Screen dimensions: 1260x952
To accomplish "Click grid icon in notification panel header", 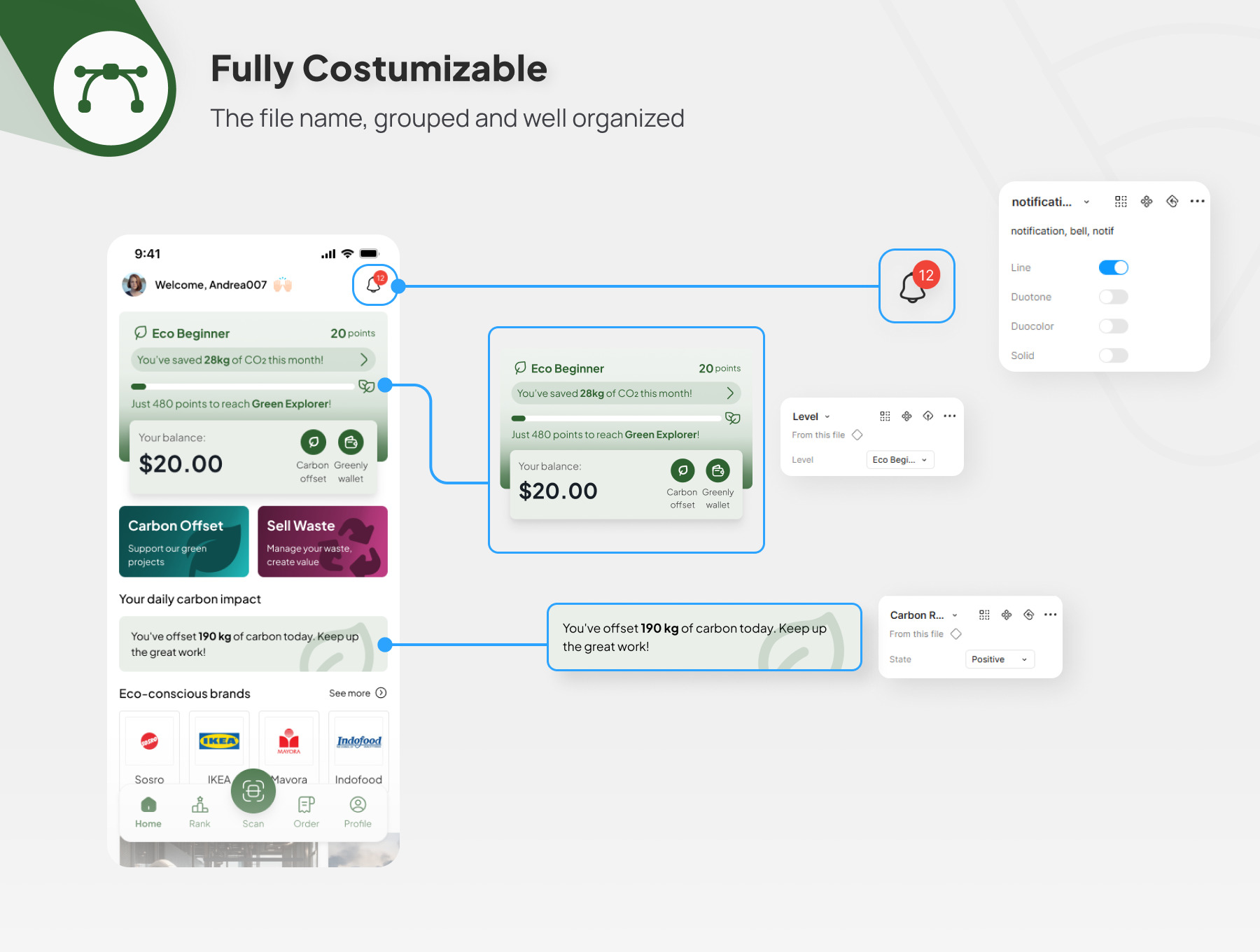I will tap(1121, 202).
